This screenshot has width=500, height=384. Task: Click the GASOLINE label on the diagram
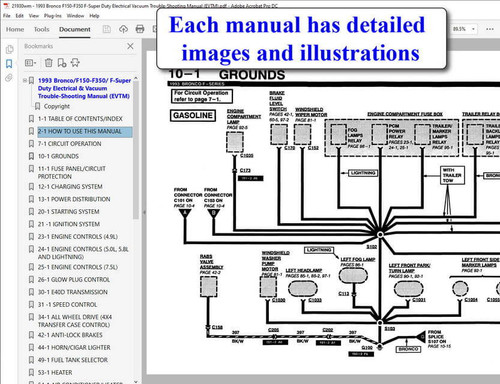tap(193, 116)
